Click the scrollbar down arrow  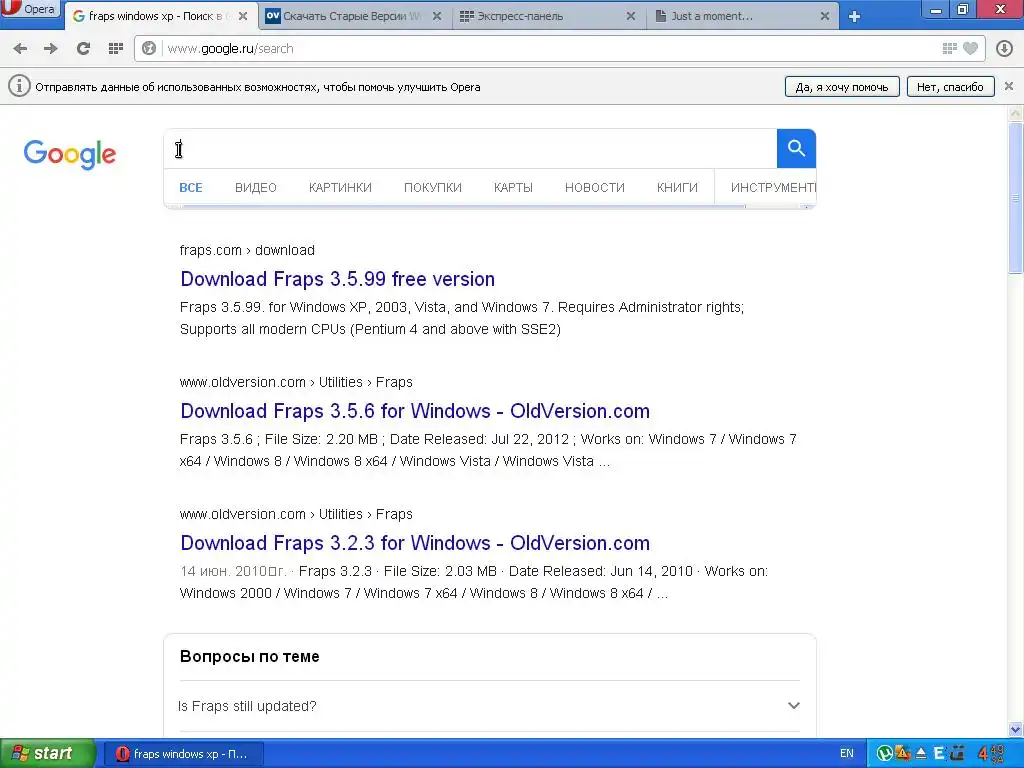coord(1016,729)
